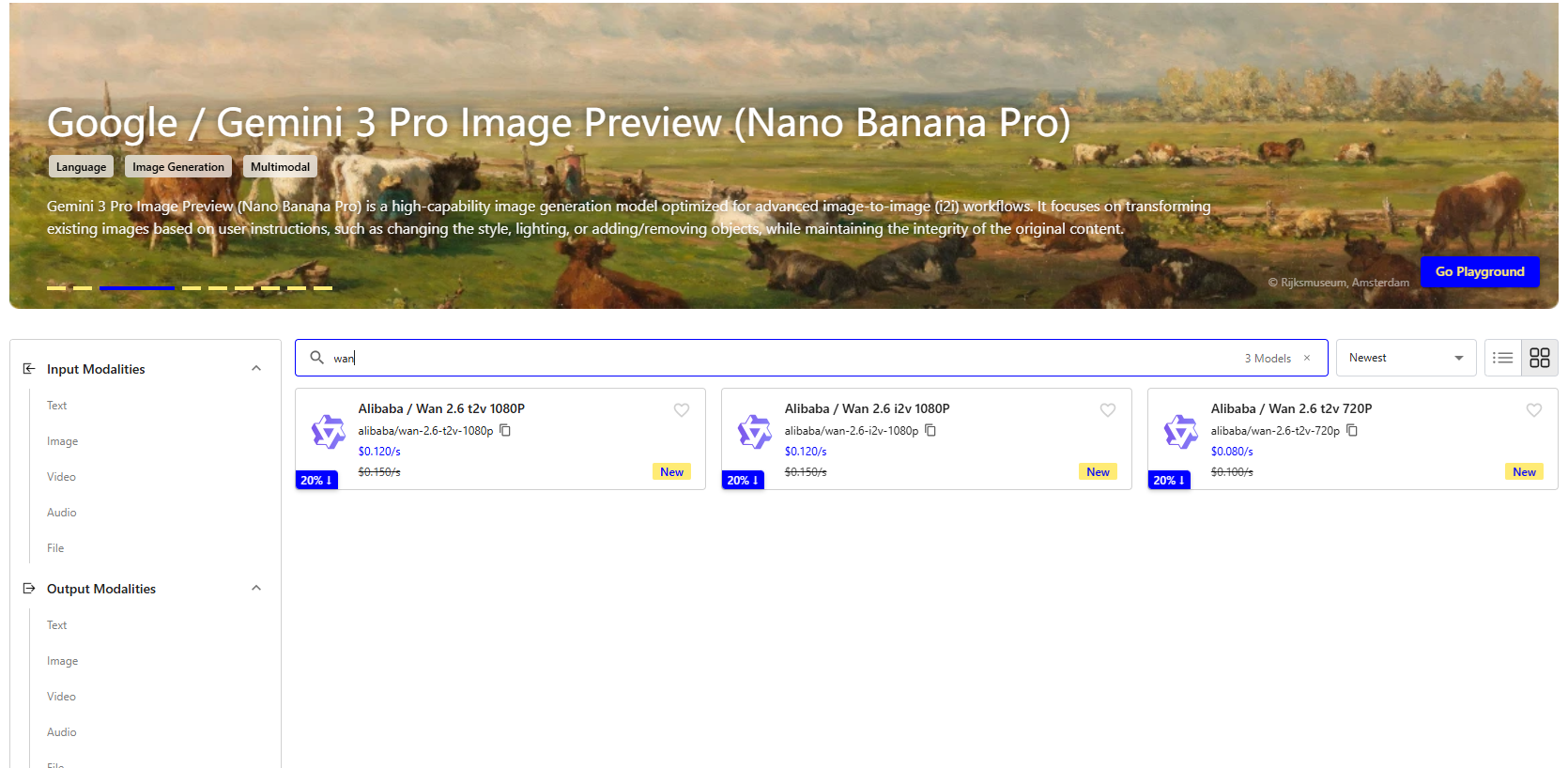
Task: Click the Alibaba logo on Wan 2.6 t2v 1080P card
Action: click(329, 431)
